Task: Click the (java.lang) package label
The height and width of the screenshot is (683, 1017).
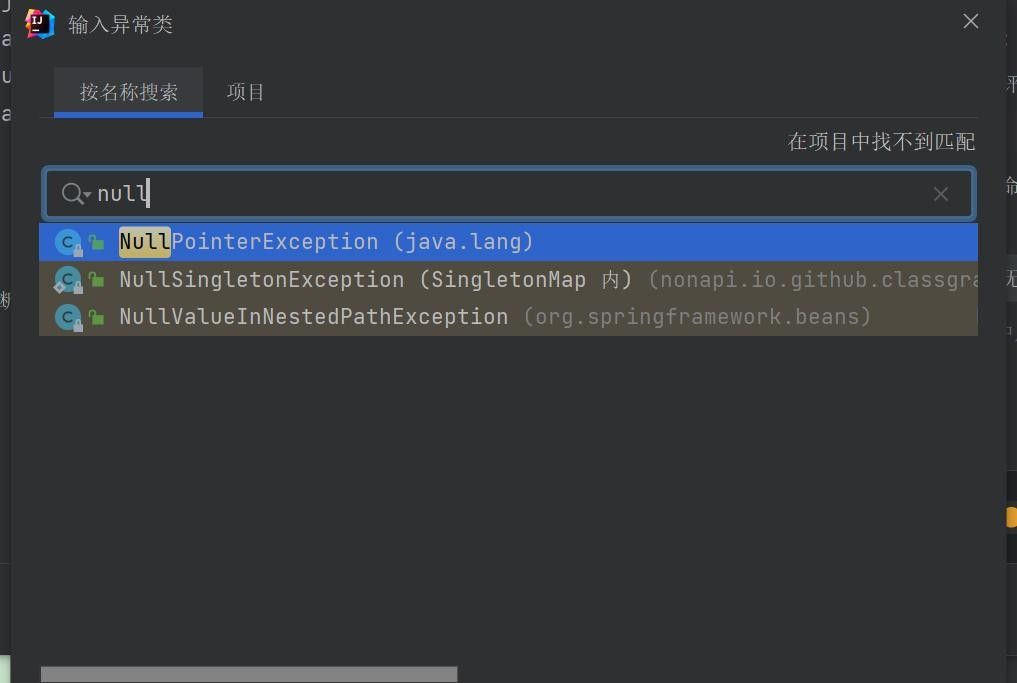Action: pyautogui.click(x=463, y=242)
